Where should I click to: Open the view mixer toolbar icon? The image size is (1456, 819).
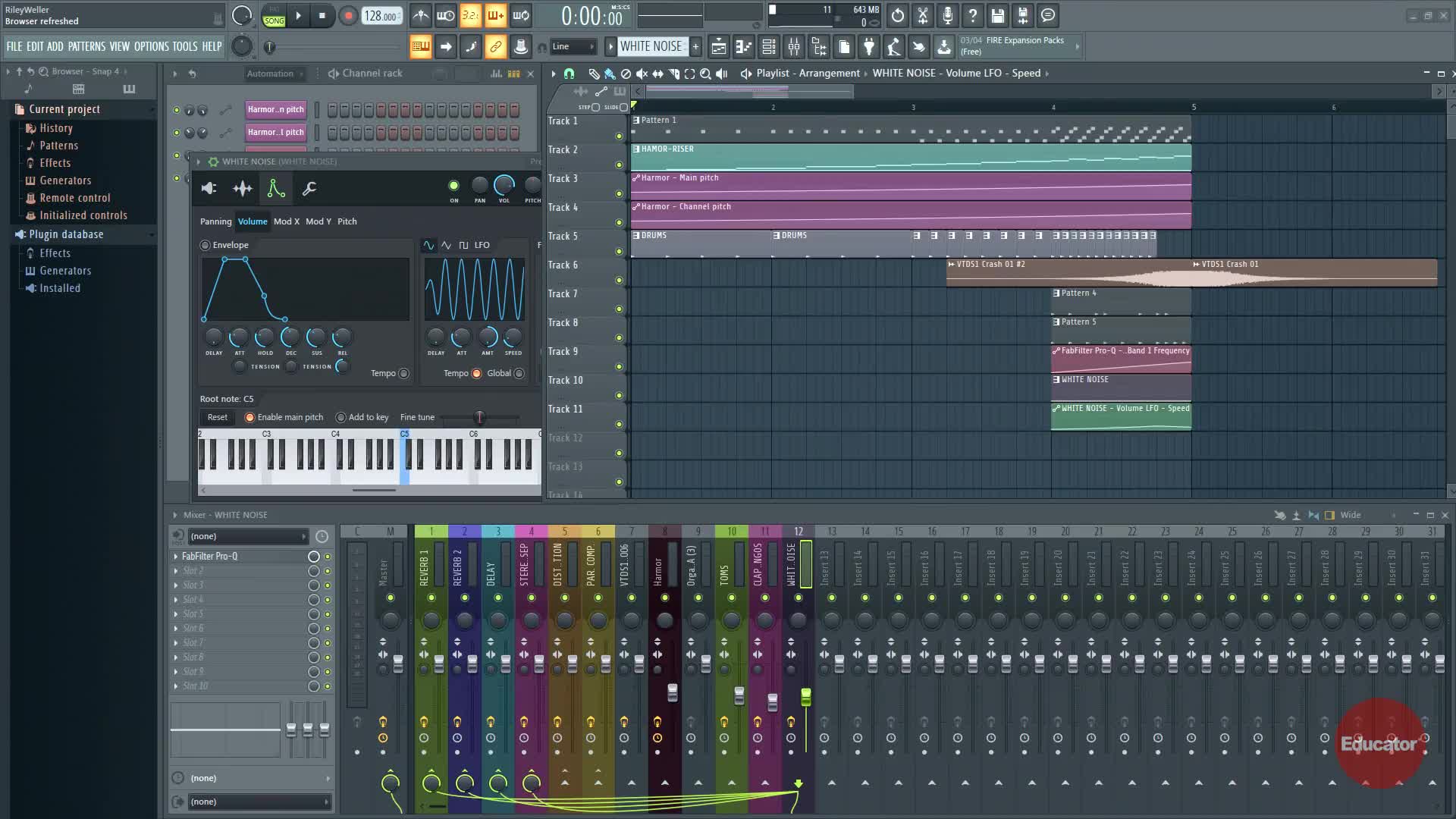[794, 47]
